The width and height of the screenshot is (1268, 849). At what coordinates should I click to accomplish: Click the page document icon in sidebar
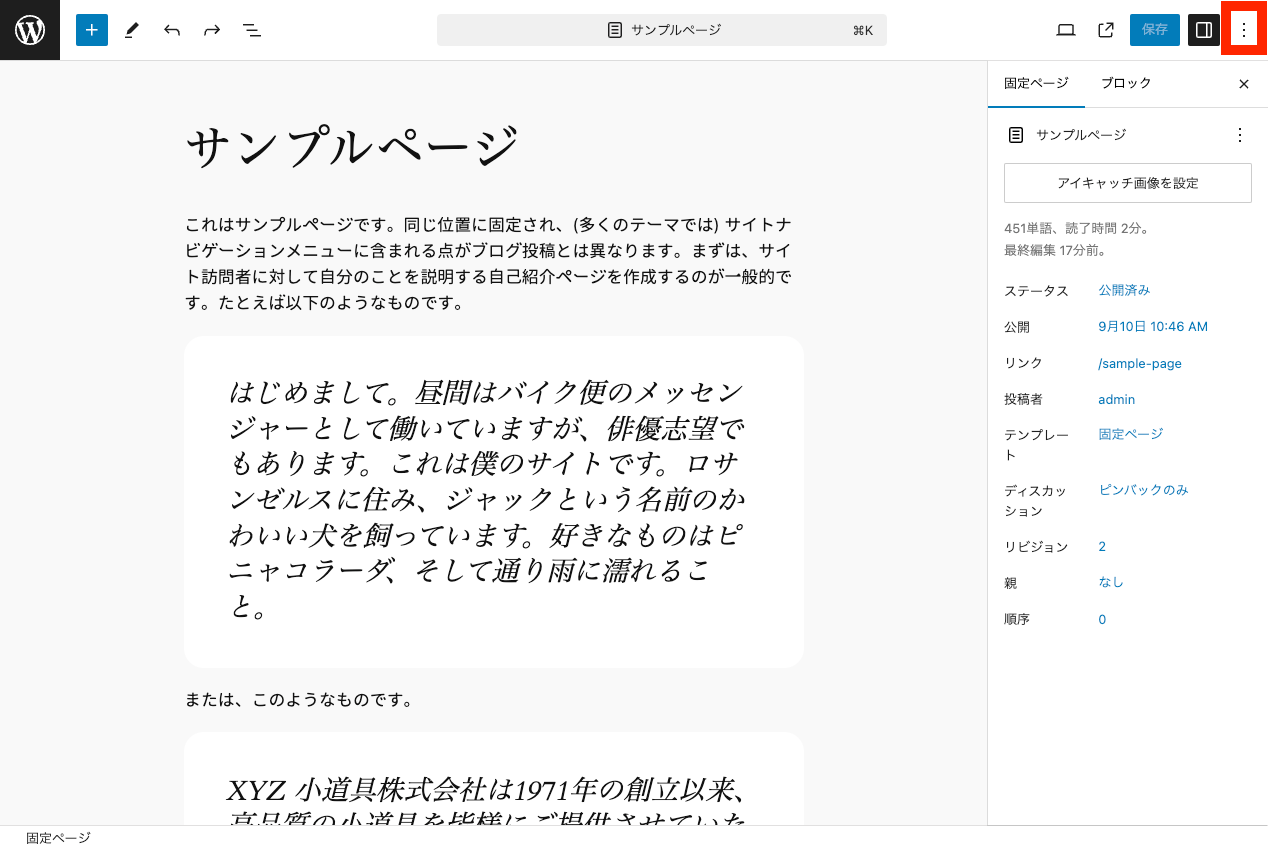[x=1016, y=135]
